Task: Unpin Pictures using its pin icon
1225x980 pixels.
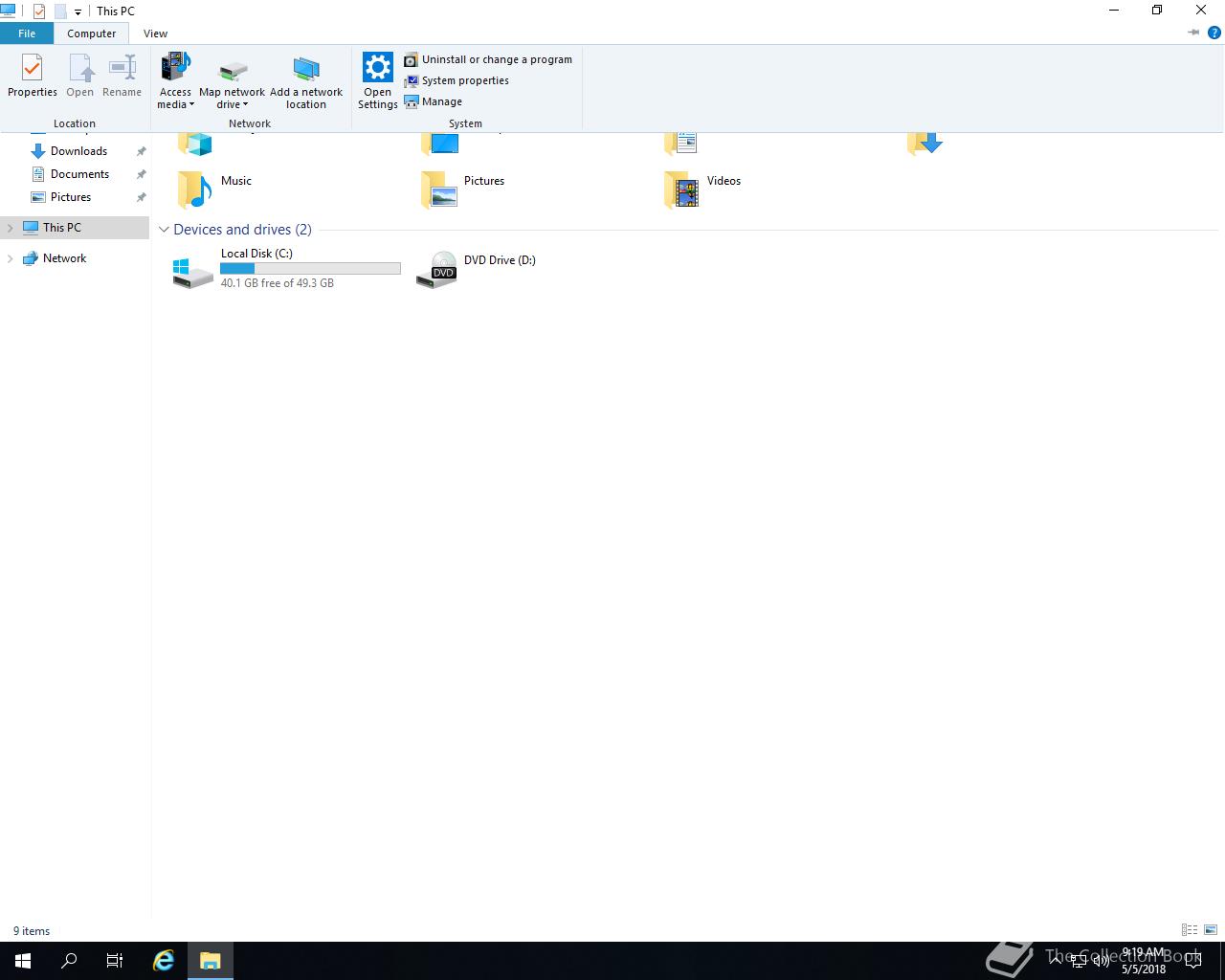Action: [141, 197]
